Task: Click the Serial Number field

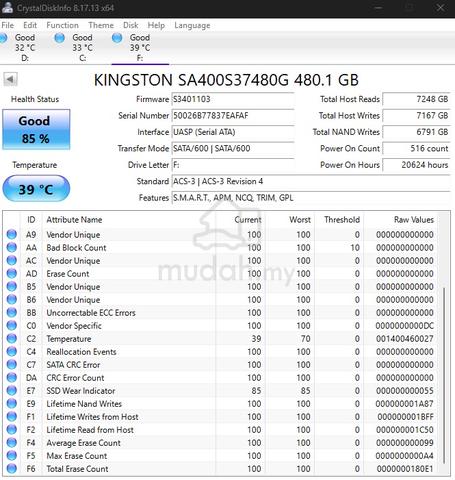Action: [x=233, y=116]
